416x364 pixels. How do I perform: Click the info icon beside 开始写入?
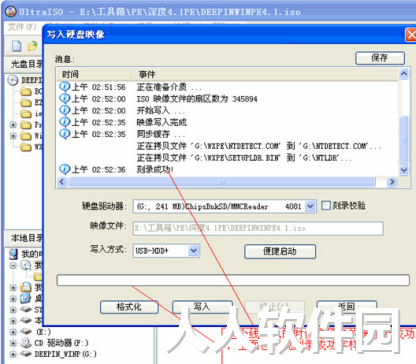click(64, 110)
